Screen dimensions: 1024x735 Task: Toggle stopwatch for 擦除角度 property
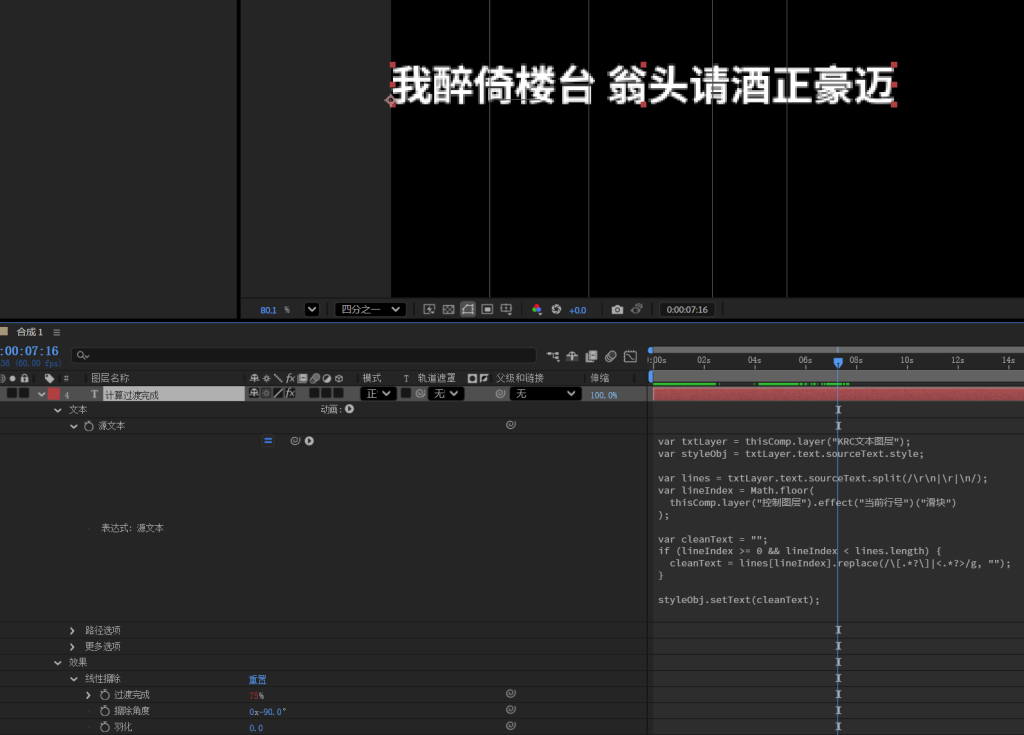tap(104, 711)
